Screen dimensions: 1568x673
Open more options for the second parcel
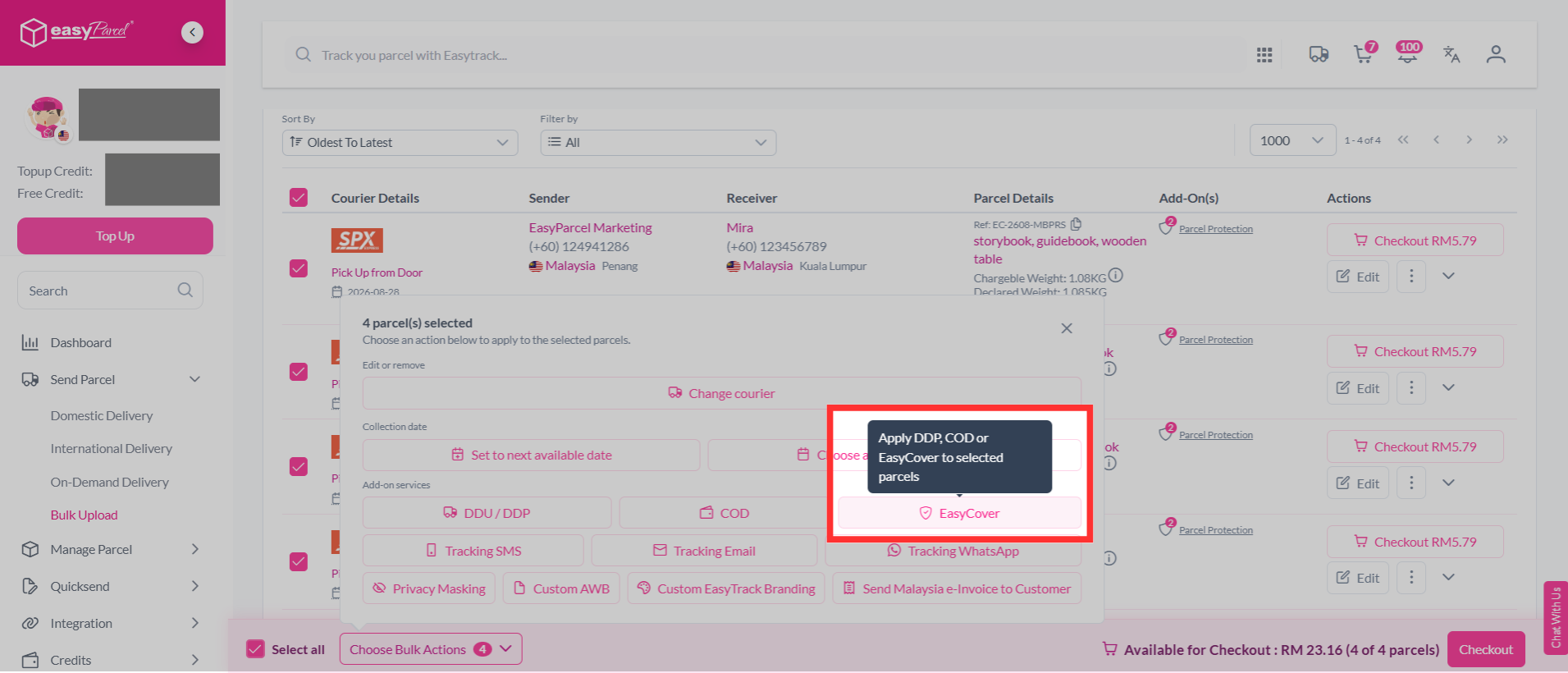[x=1411, y=387]
